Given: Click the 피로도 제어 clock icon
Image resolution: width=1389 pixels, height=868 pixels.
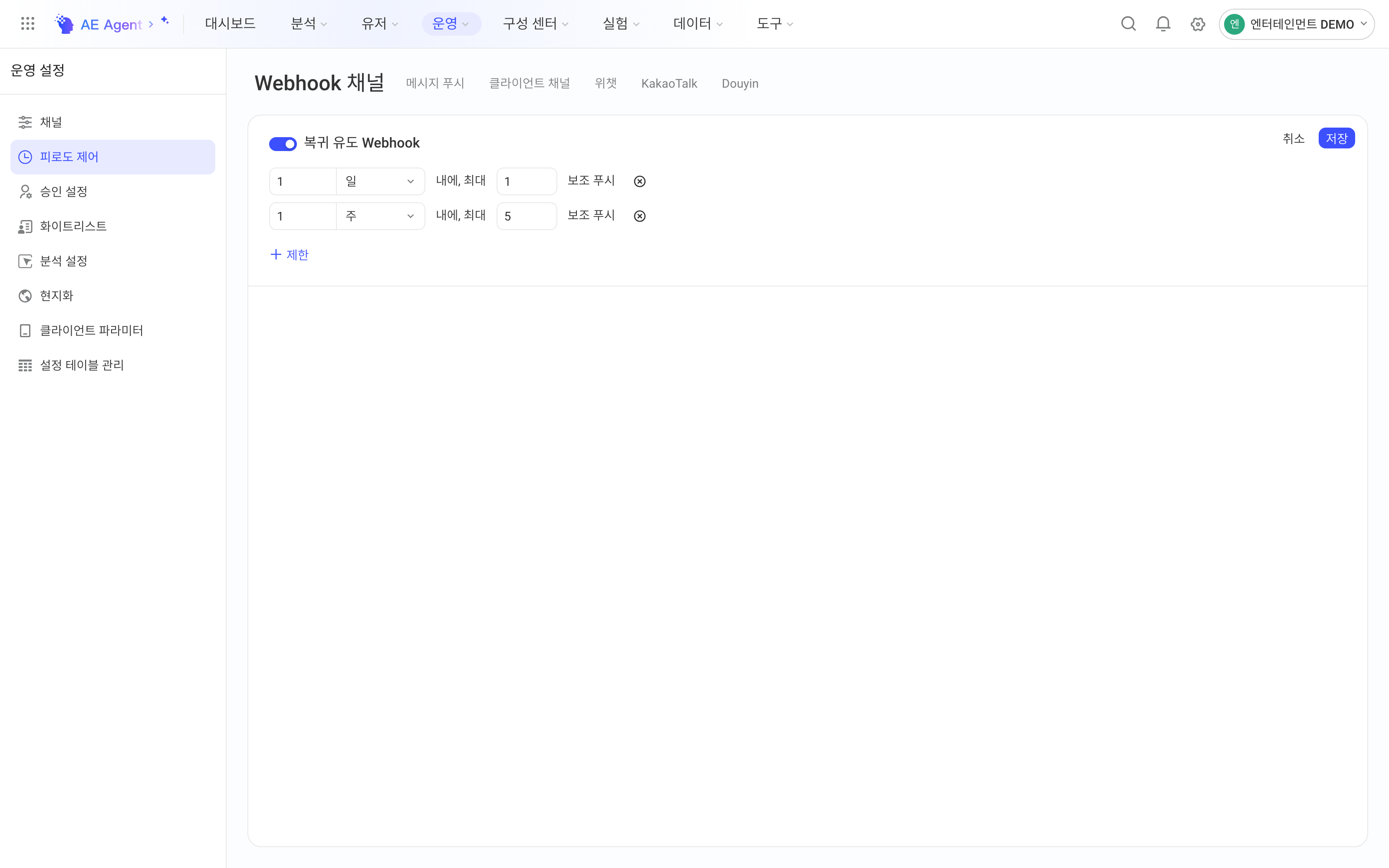Looking at the screenshot, I should point(25,157).
